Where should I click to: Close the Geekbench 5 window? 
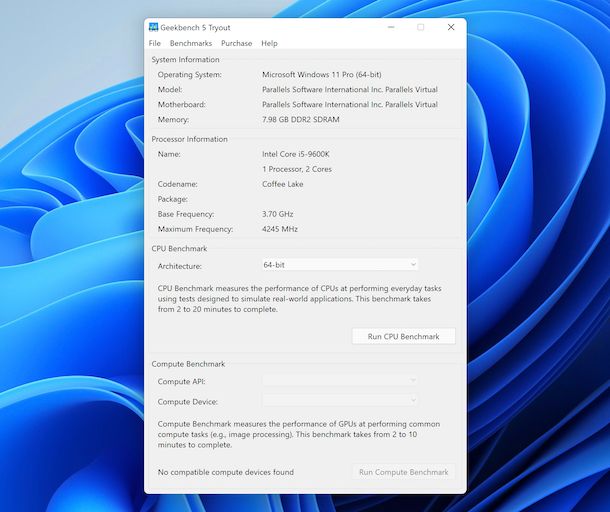(x=451, y=27)
